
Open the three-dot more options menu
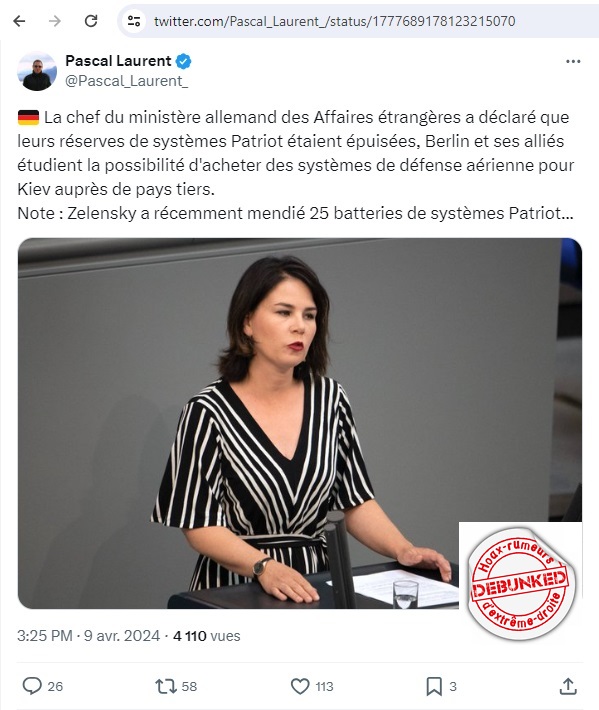pos(573,62)
